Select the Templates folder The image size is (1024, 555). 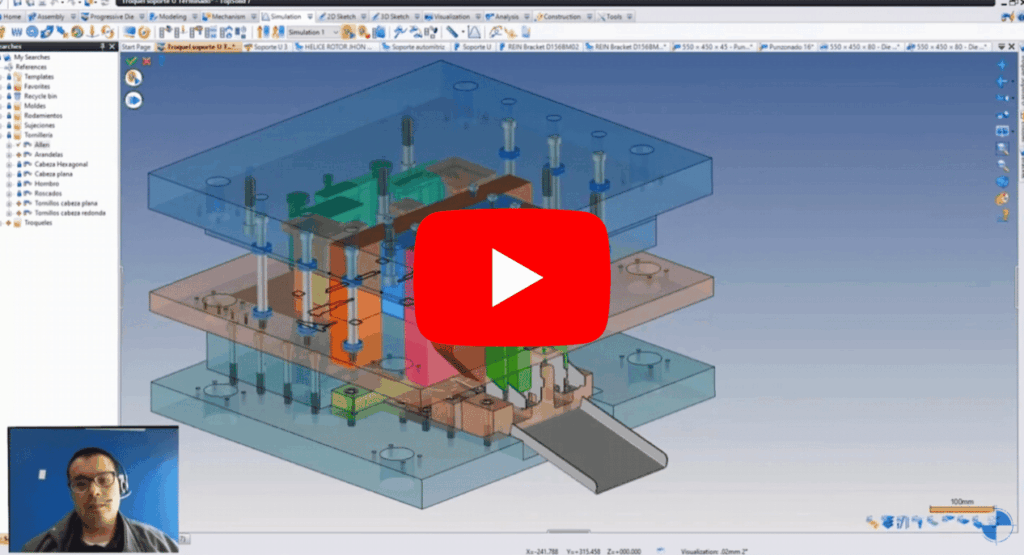tap(39, 76)
